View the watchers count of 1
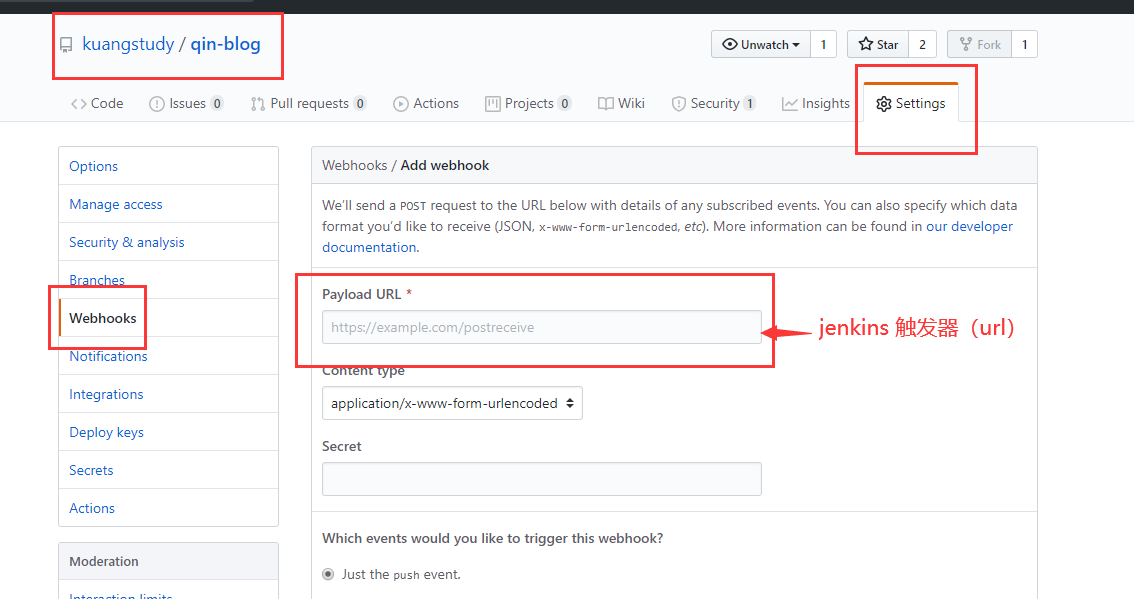 tap(823, 44)
